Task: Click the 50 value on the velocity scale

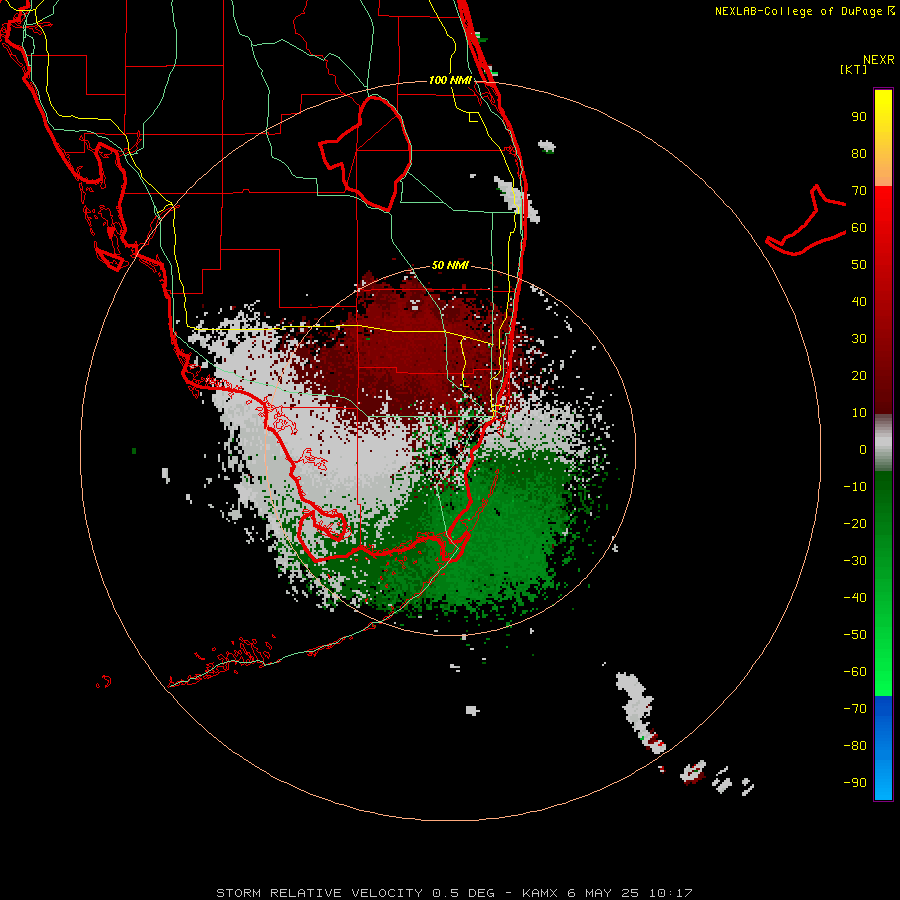Action: pos(859,265)
